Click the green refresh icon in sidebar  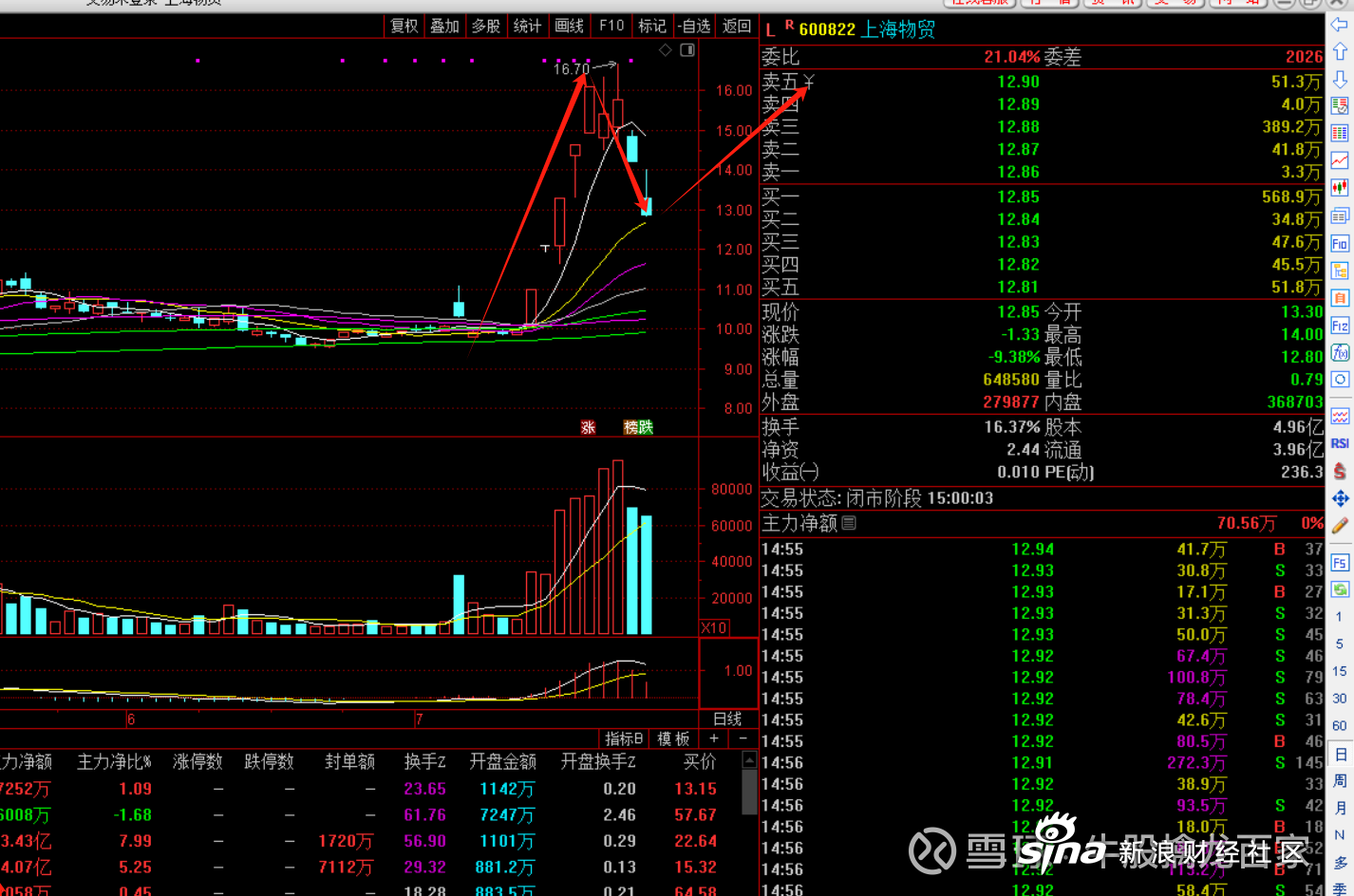(x=1340, y=589)
